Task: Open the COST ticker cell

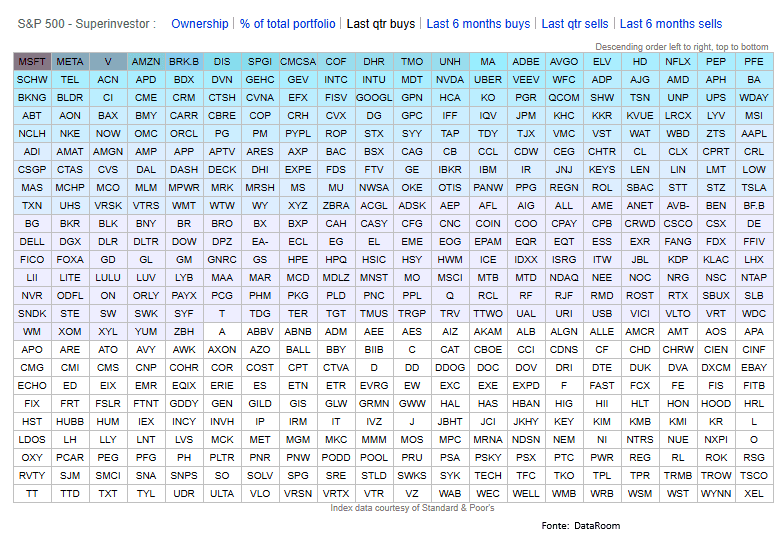Action: tap(260, 368)
